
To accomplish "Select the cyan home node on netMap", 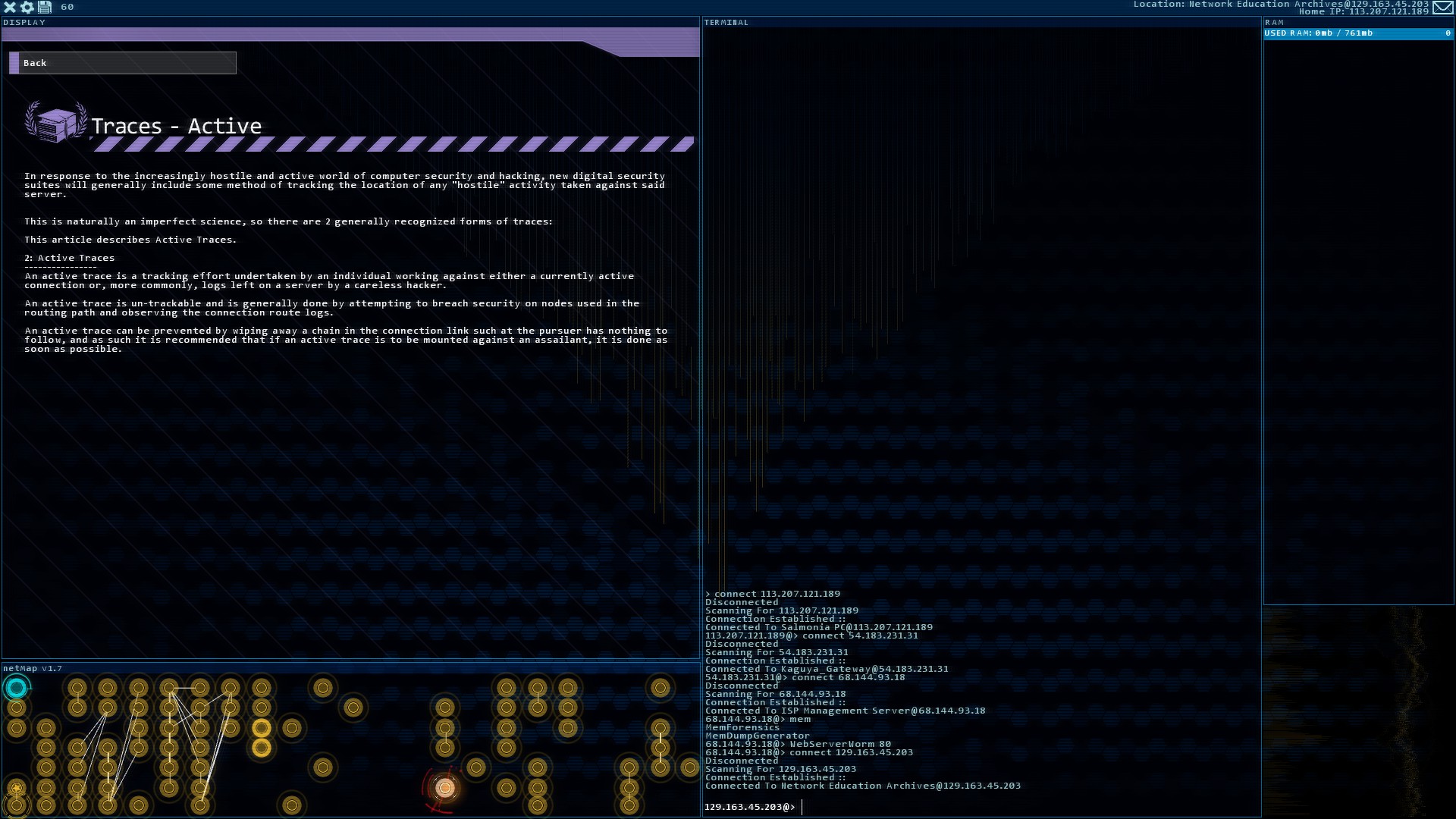I will 16,688.
